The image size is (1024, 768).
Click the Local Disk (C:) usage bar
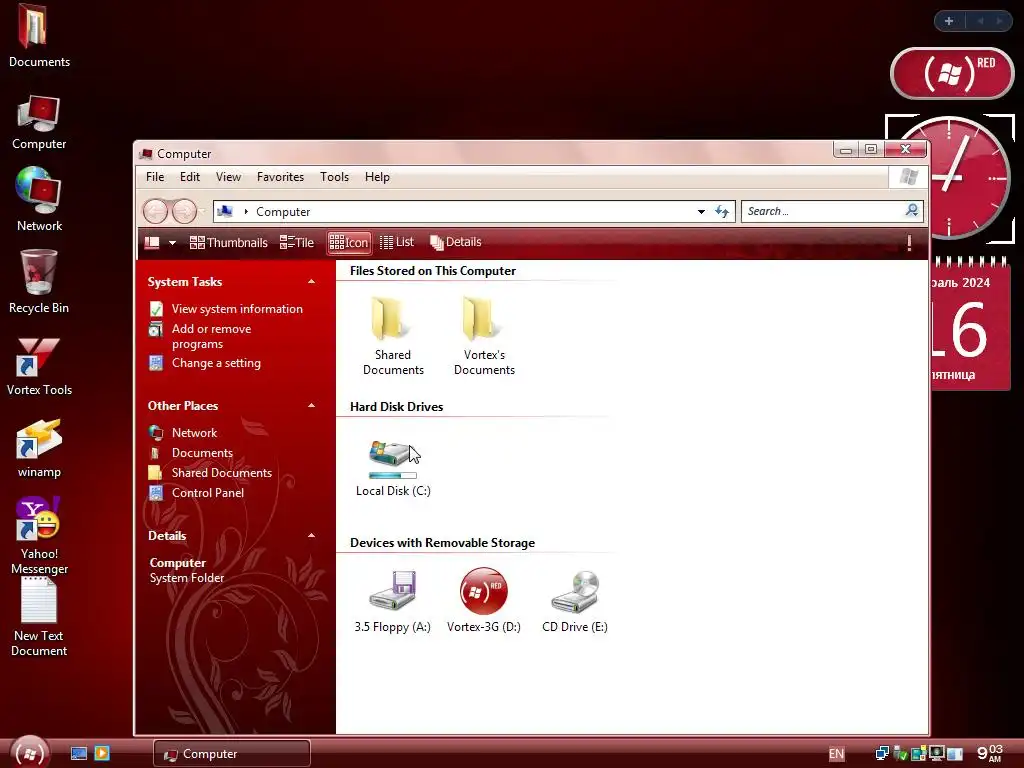(392, 475)
